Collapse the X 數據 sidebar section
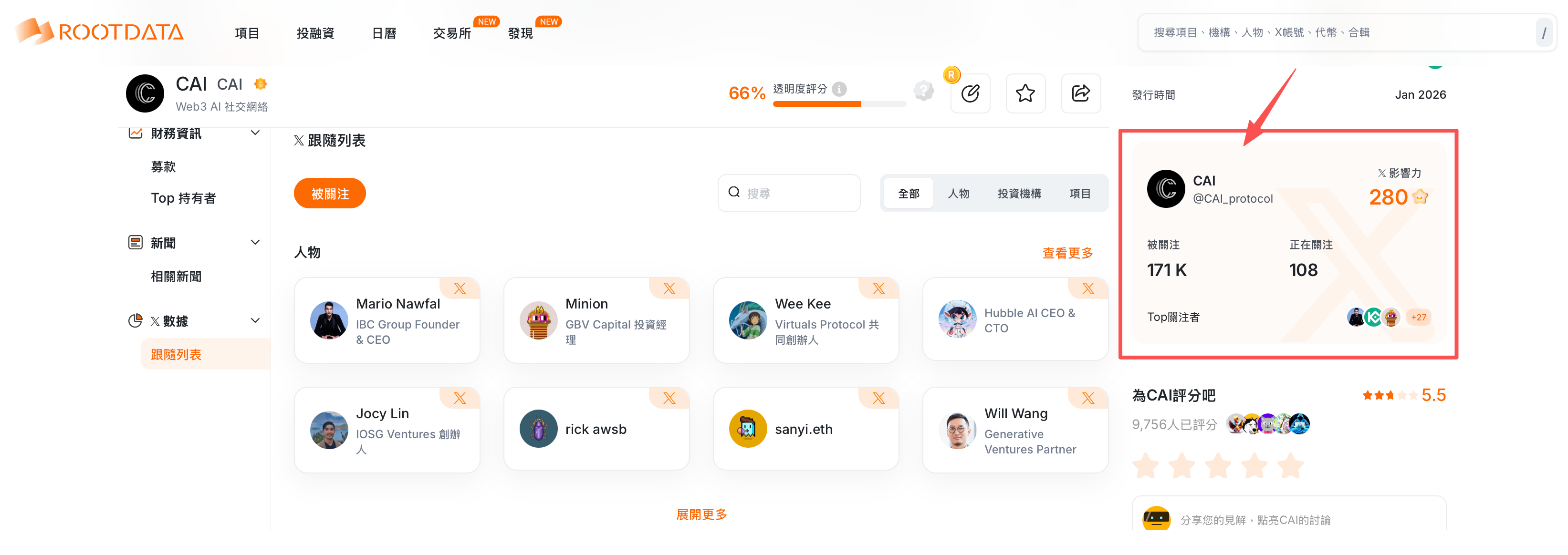Viewport: 1568px width, 555px height. (x=256, y=321)
